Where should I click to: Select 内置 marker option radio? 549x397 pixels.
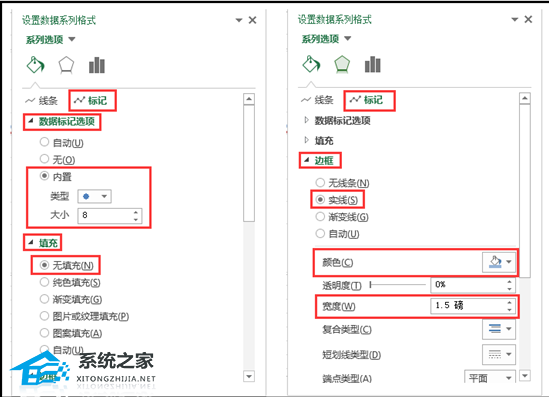(44, 176)
